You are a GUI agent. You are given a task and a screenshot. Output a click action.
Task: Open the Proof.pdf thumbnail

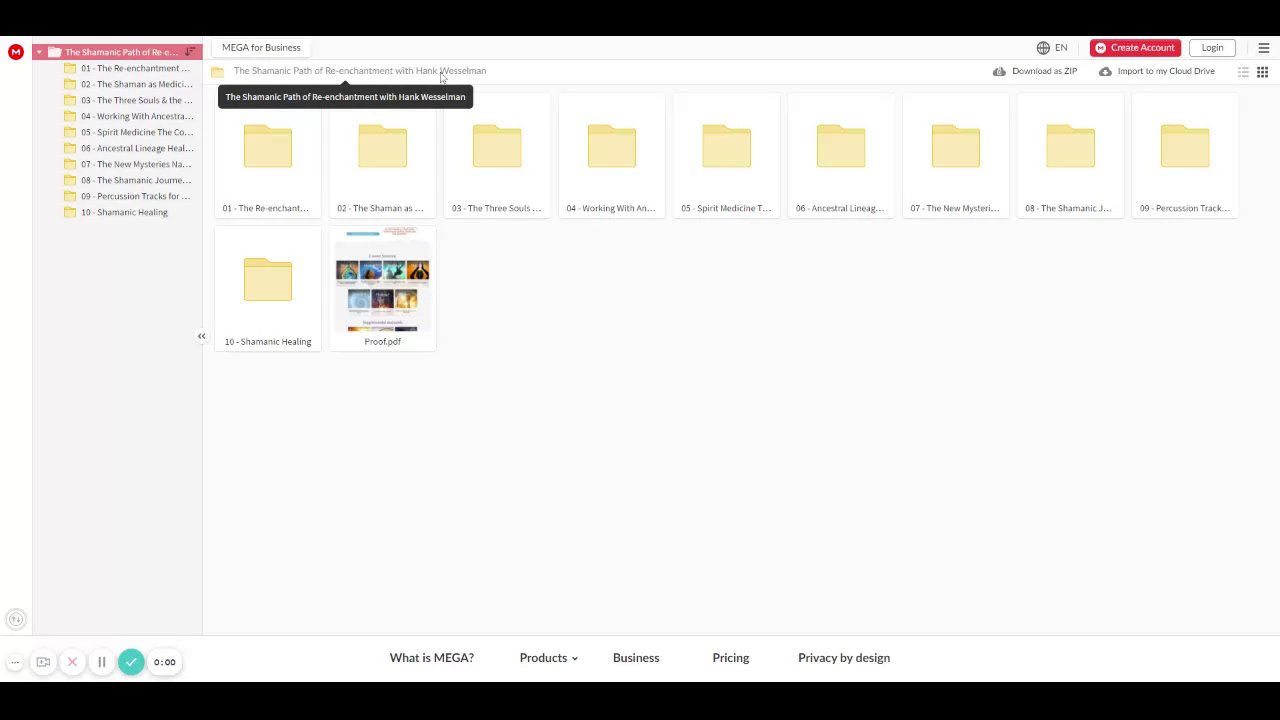382,289
